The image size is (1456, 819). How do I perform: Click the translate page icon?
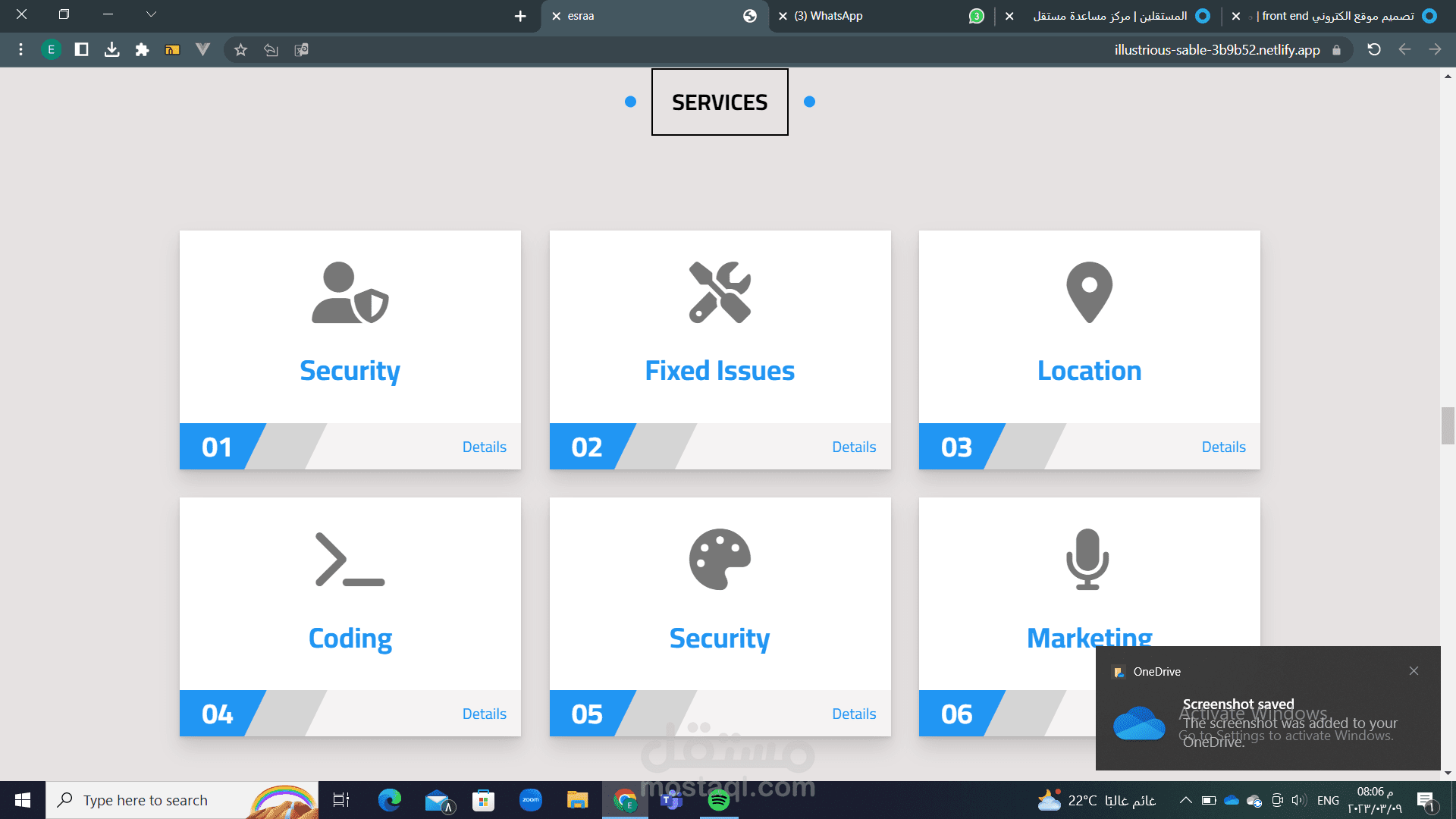tap(301, 50)
